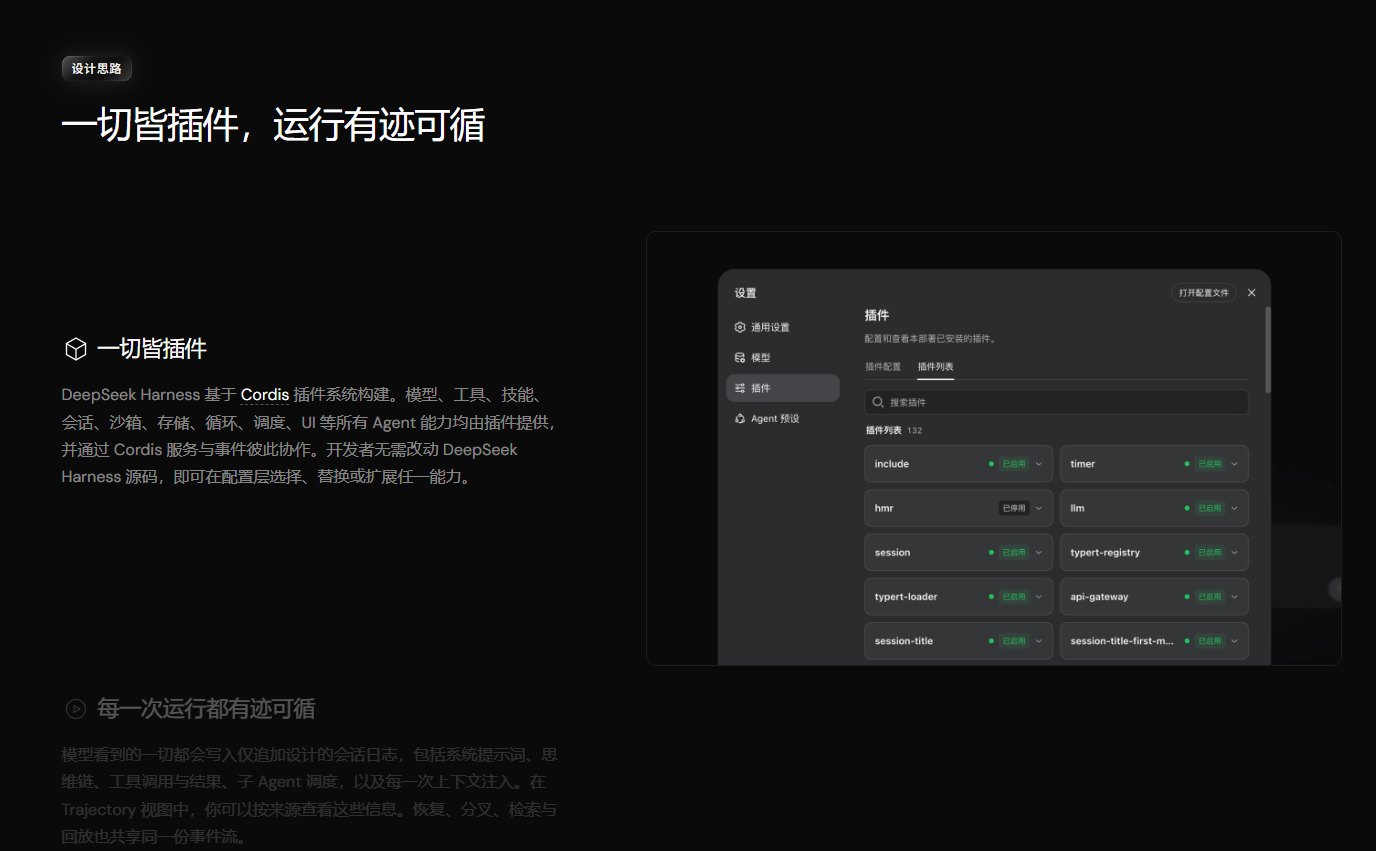
Task: Click the hmr plugin name
Action: 884,508
